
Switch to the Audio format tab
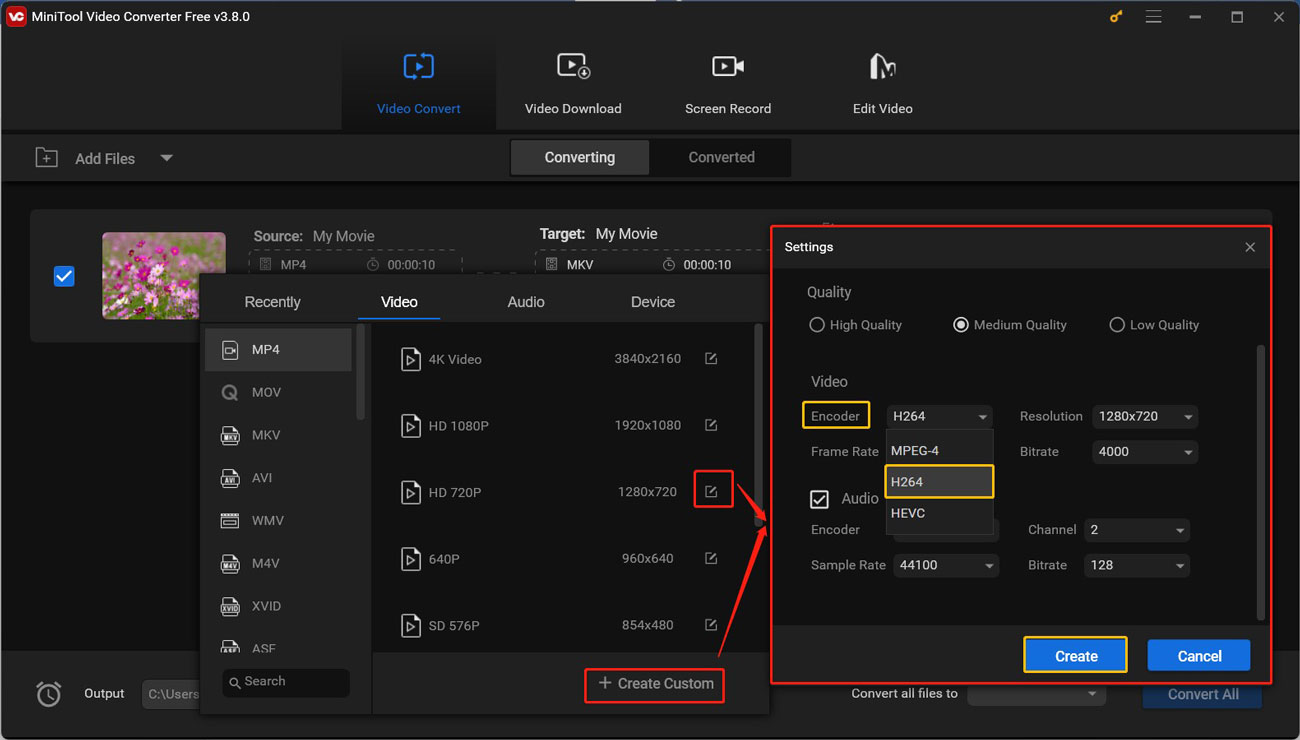coord(526,302)
